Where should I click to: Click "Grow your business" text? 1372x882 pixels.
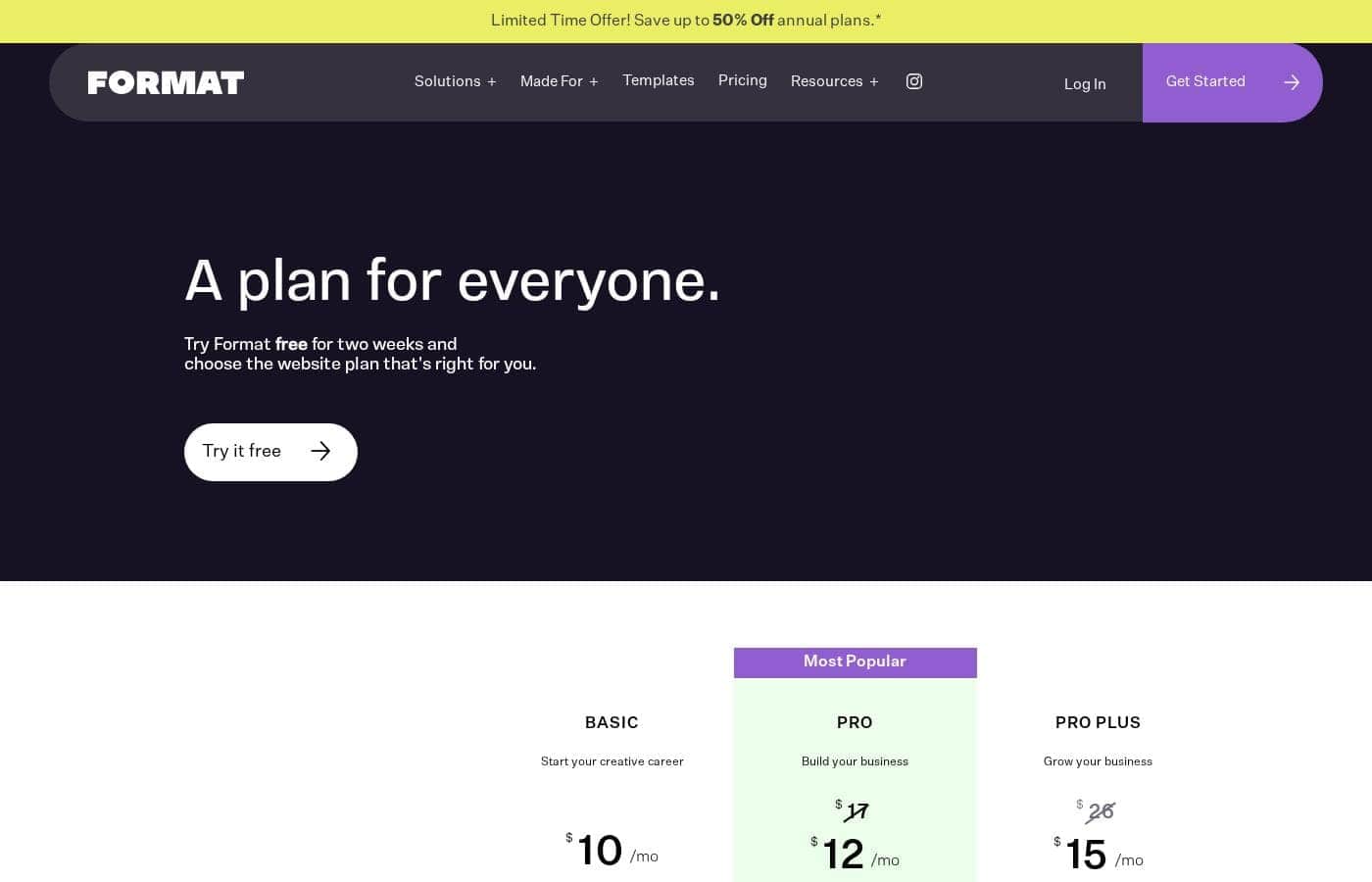[x=1098, y=761]
